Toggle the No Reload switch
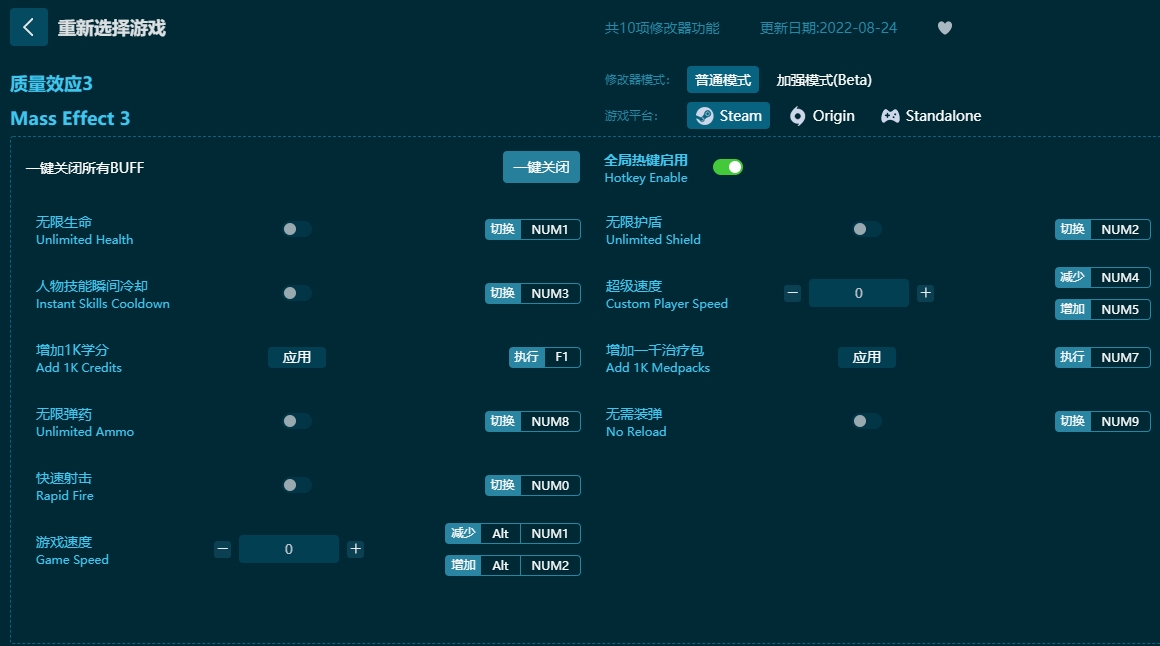Screen dimensions: 1160x646 click(866, 421)
